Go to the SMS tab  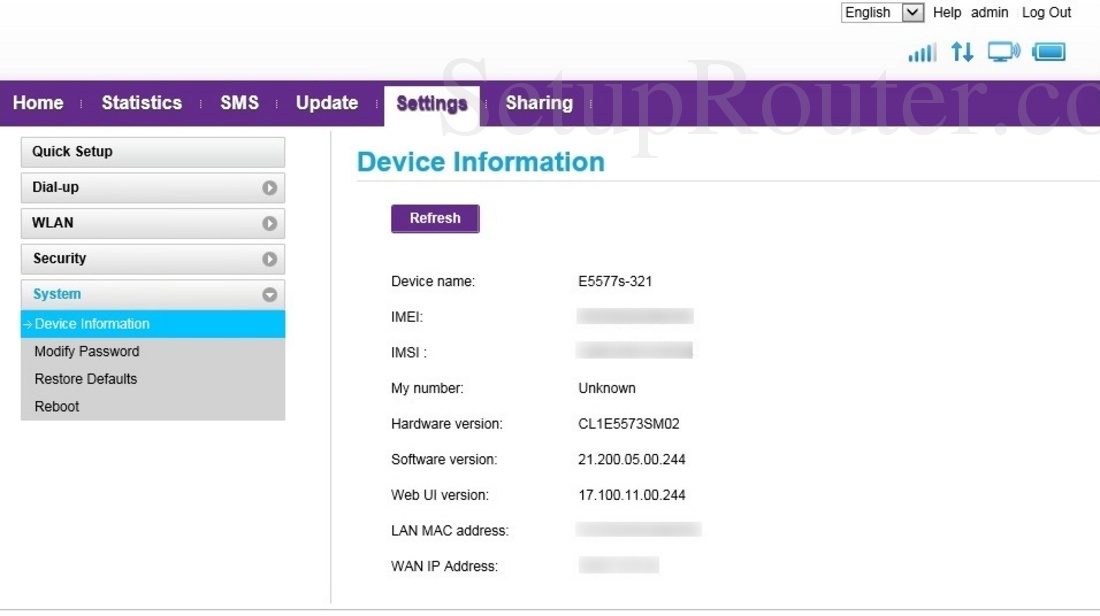tap(239, 103)
